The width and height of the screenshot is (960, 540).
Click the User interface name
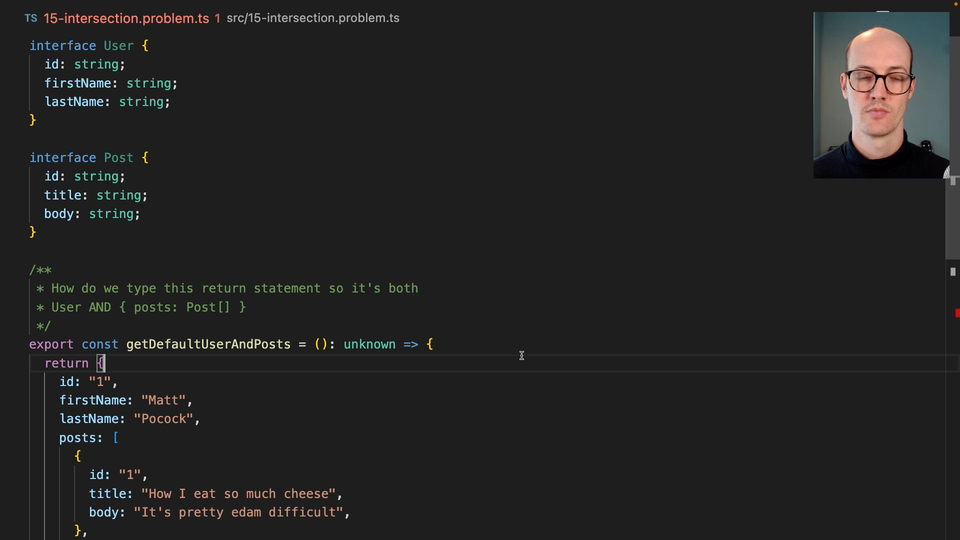119,46
